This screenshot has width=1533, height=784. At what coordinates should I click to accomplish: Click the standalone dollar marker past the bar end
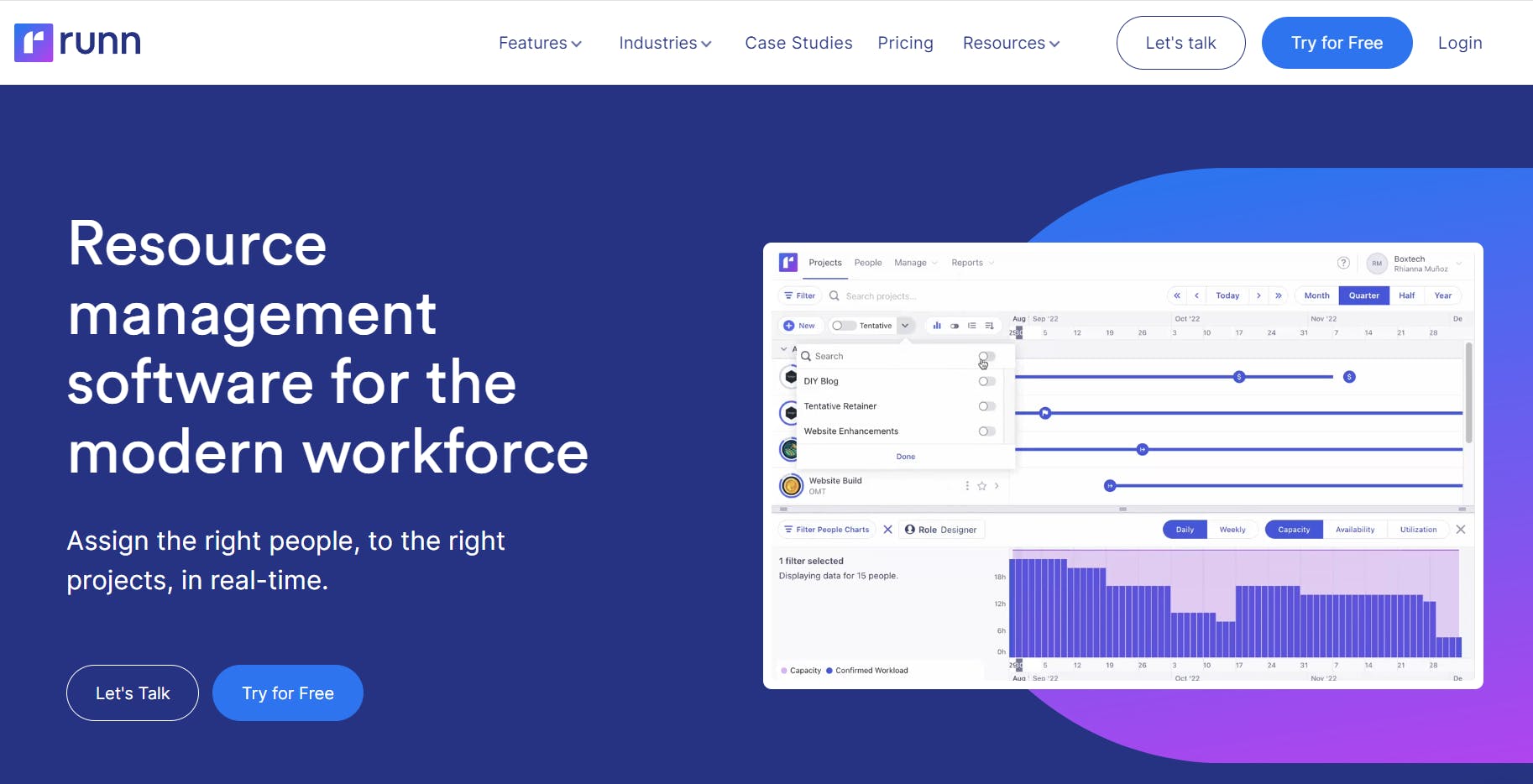click(1349, 377)
